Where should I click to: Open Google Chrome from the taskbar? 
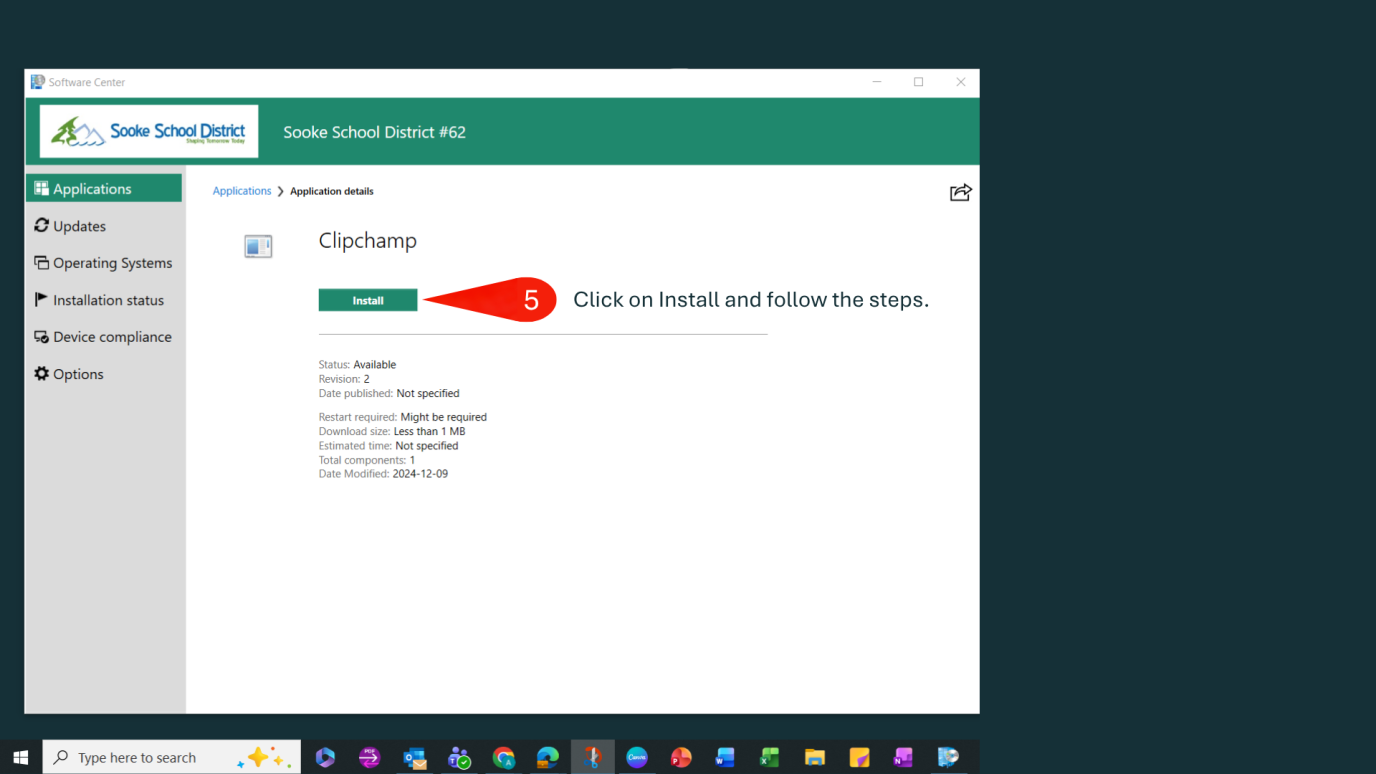coord(503,757)
